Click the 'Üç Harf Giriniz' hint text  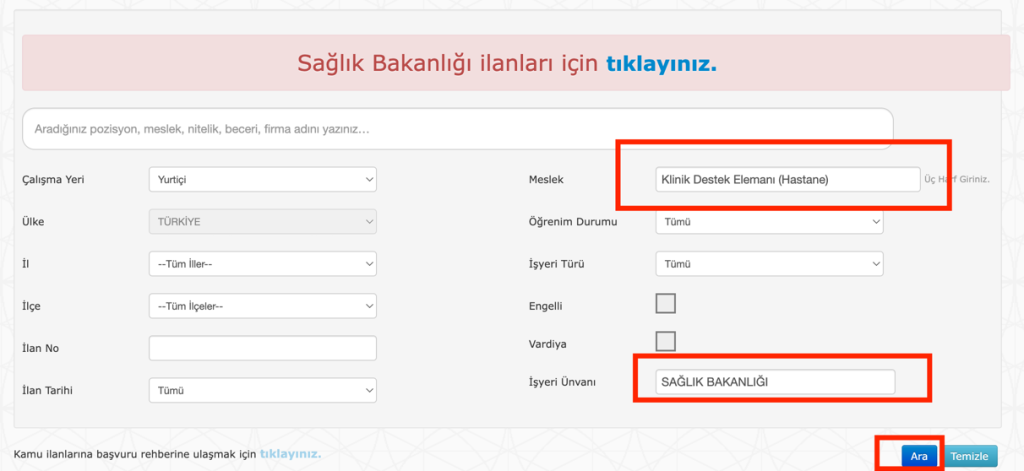click(x=957, y=179)
